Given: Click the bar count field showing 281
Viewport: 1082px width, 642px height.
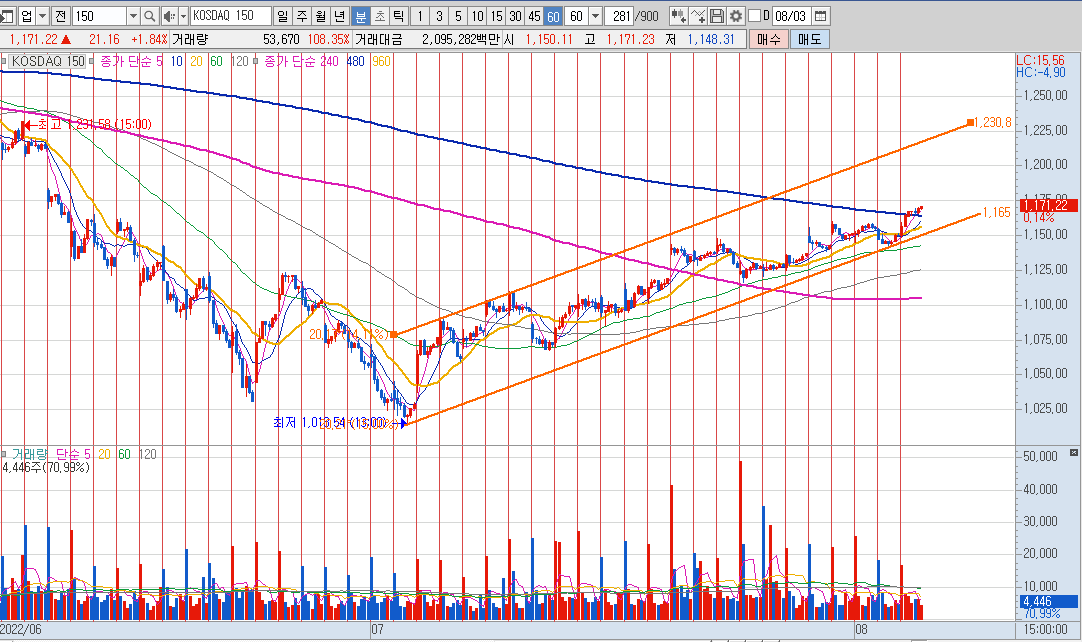Looking at the screenshot, I should pyautogui.click(x=620, y=16).
